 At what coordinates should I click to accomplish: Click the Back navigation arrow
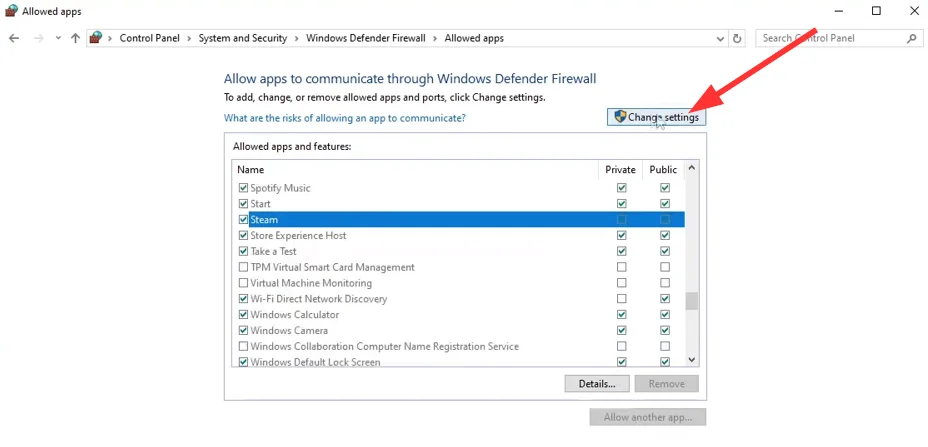(14, 38)
